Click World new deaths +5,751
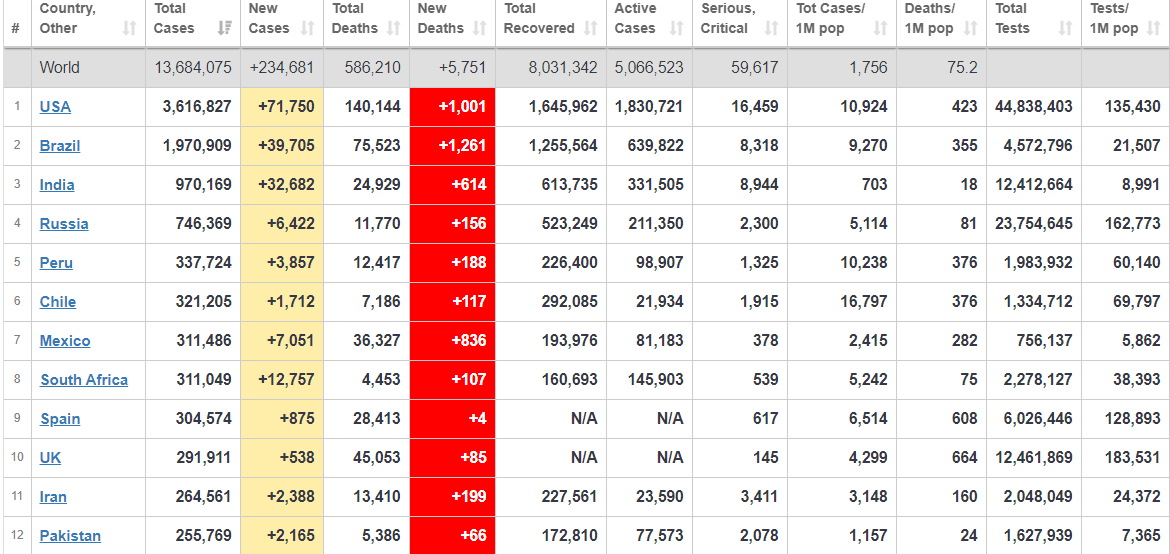1170x554 pixels. (463, 68)
